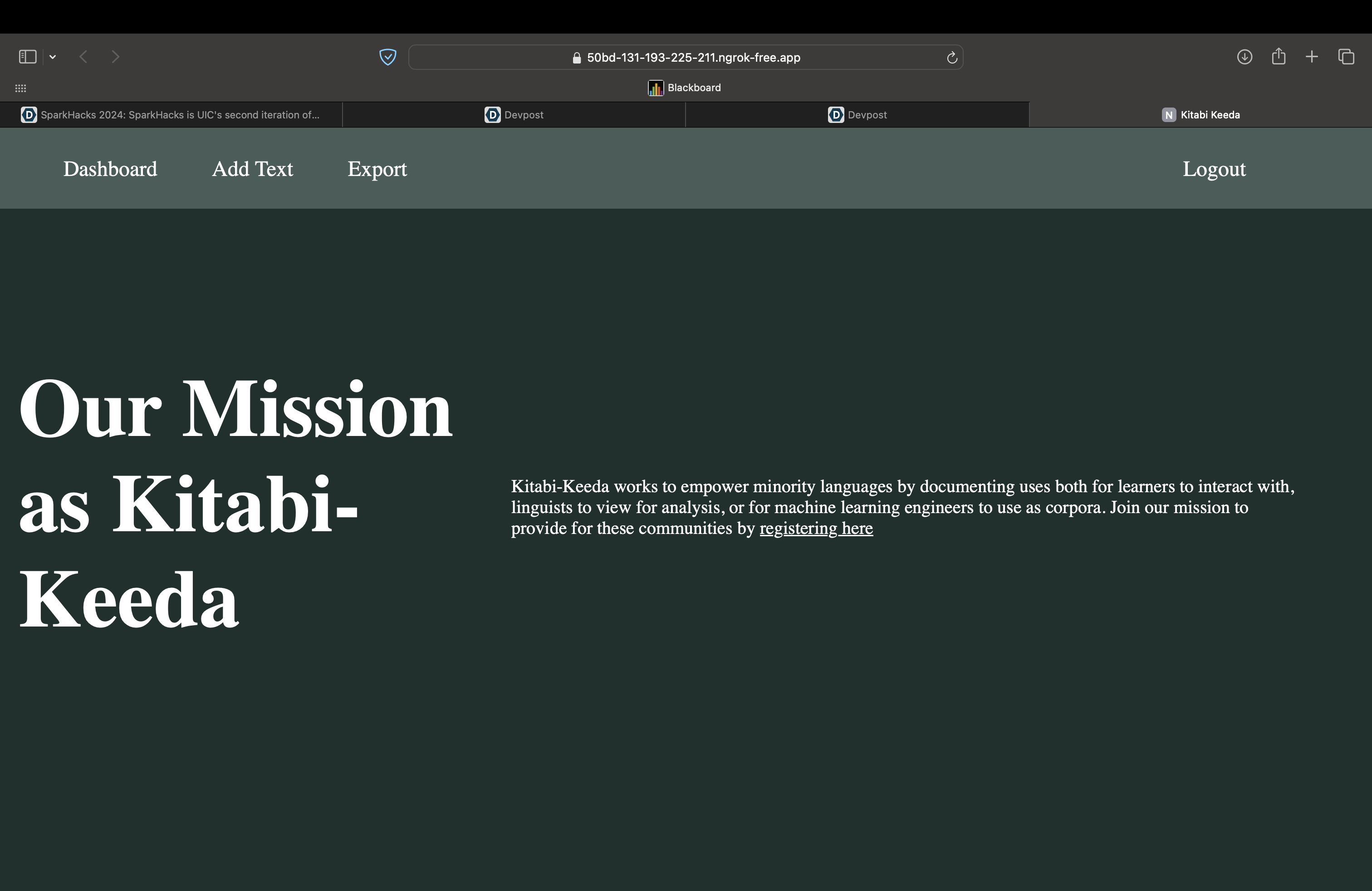
Task: Switch to the first Devpost tab
Action: (514, 115)
